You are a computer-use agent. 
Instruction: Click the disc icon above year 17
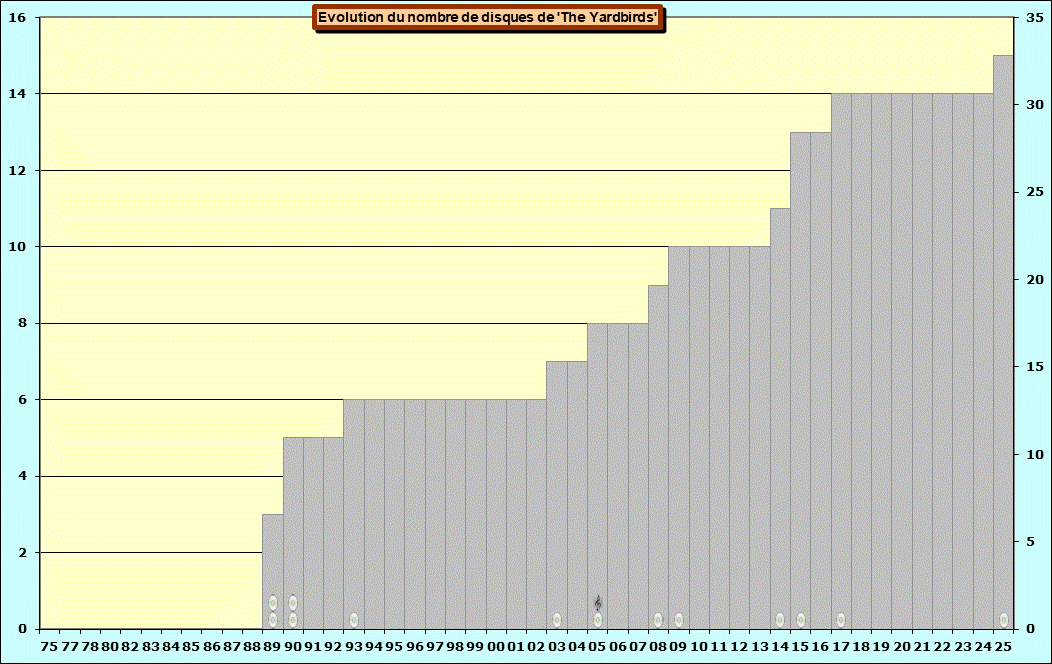tap(841, 620)
